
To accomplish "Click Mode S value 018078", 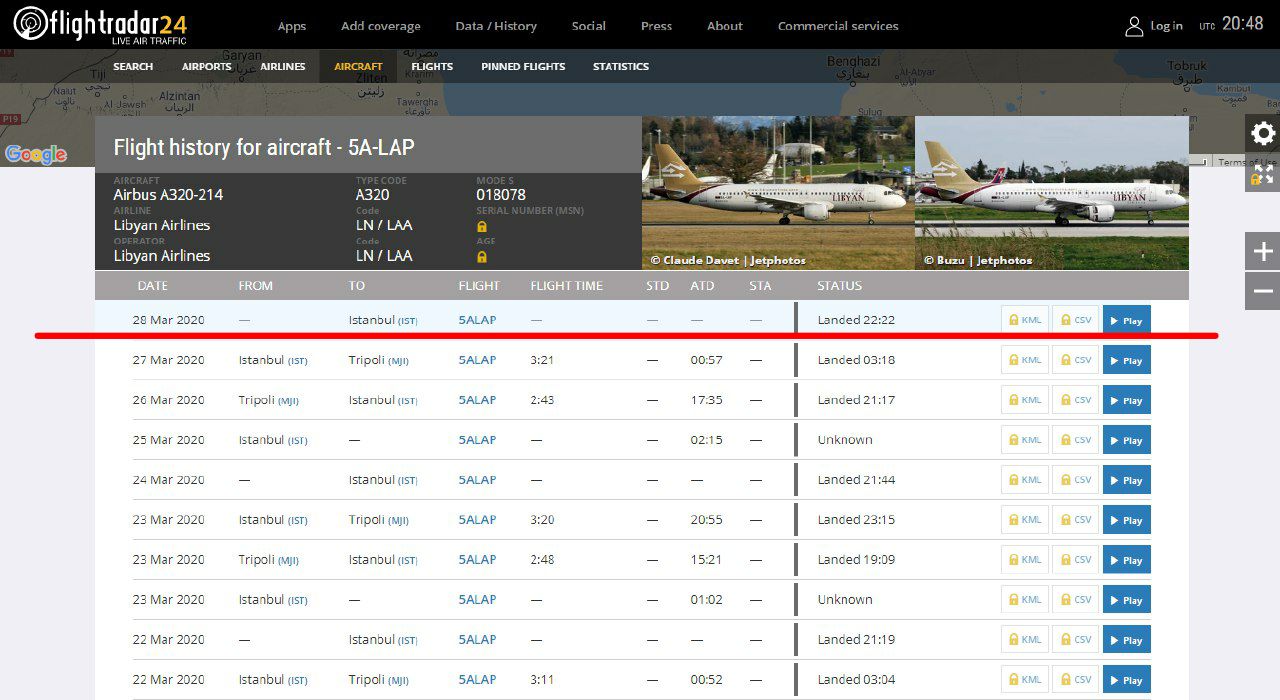I will click(x=501, y=195).
